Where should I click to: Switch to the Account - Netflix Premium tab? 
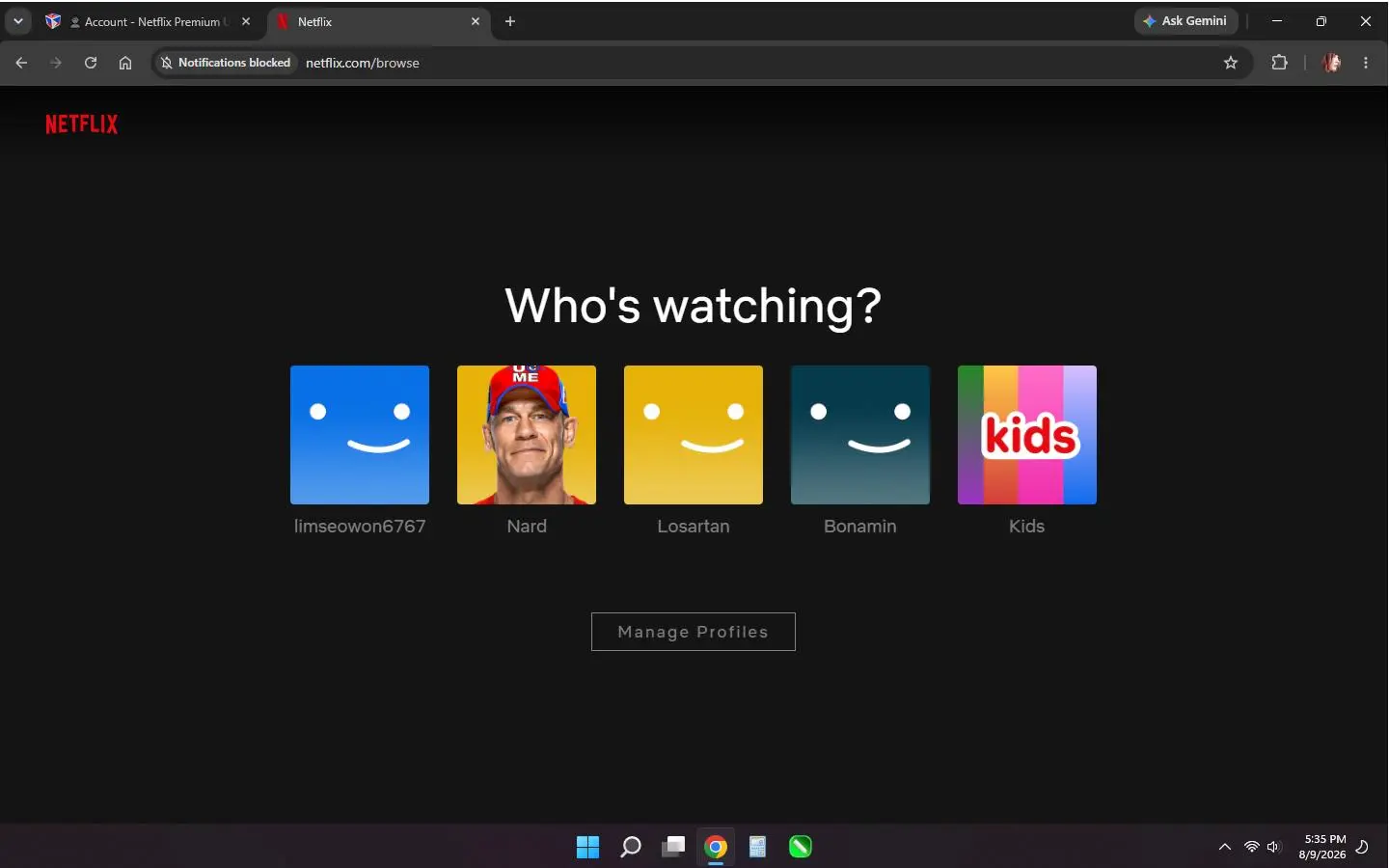[x=149, y=21]
